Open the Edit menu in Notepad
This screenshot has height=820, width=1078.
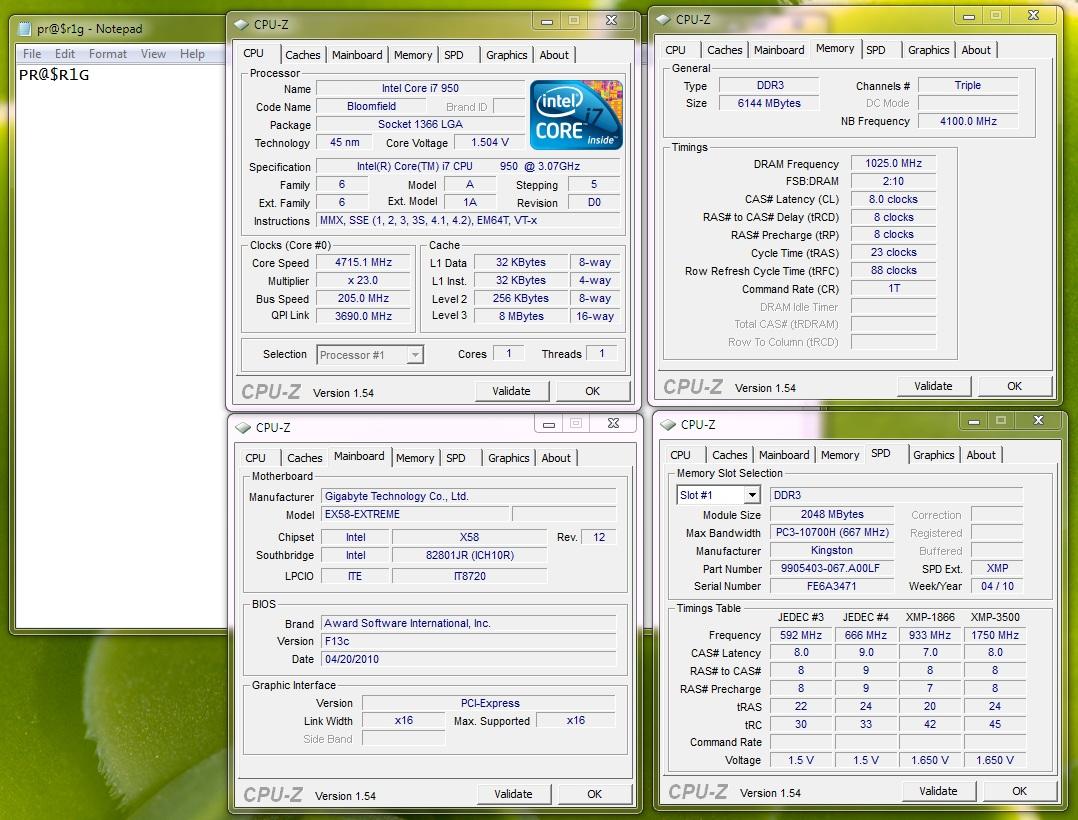(65, 54)
